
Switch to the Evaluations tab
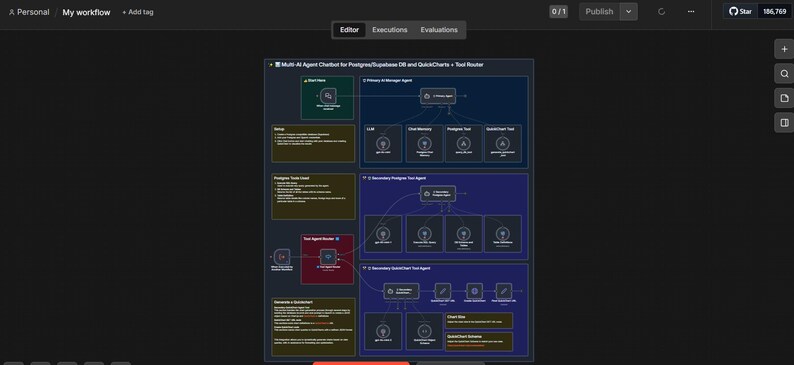pos(439,30)
